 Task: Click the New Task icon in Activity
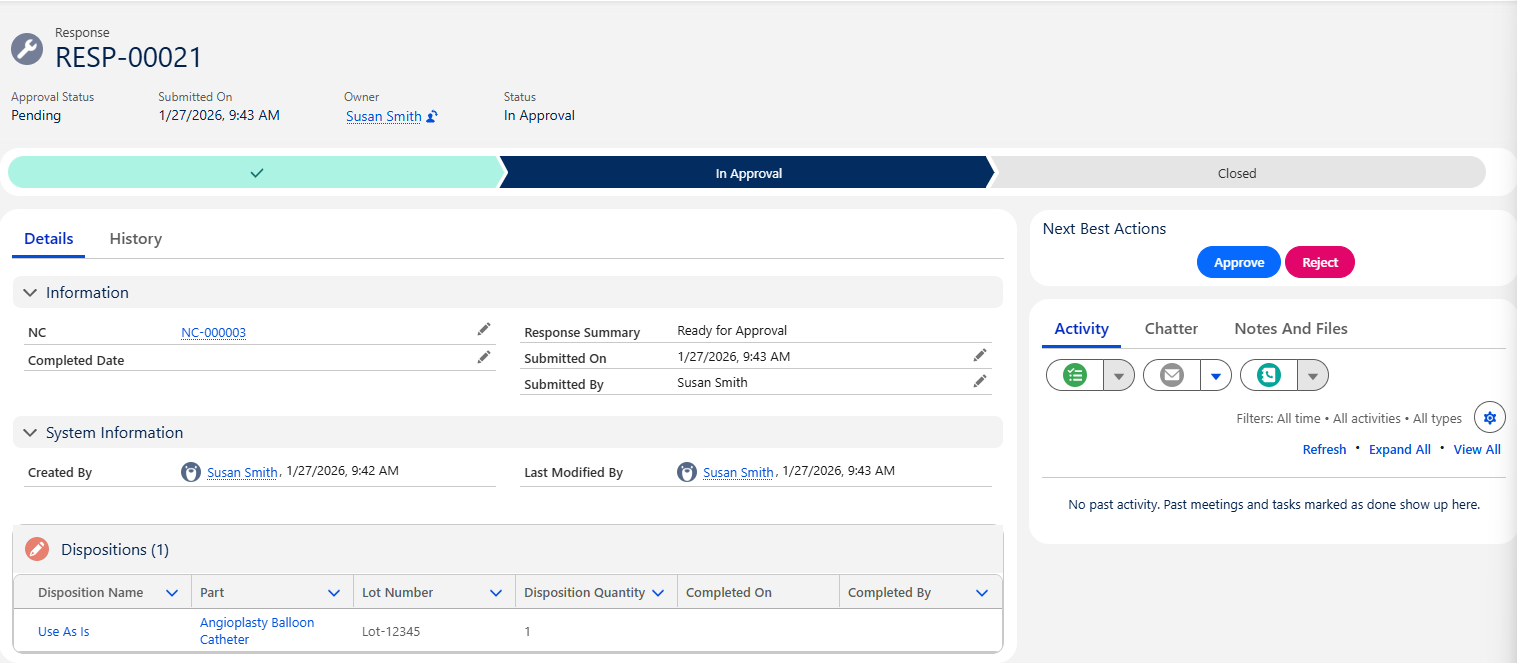pos(1075,375)
